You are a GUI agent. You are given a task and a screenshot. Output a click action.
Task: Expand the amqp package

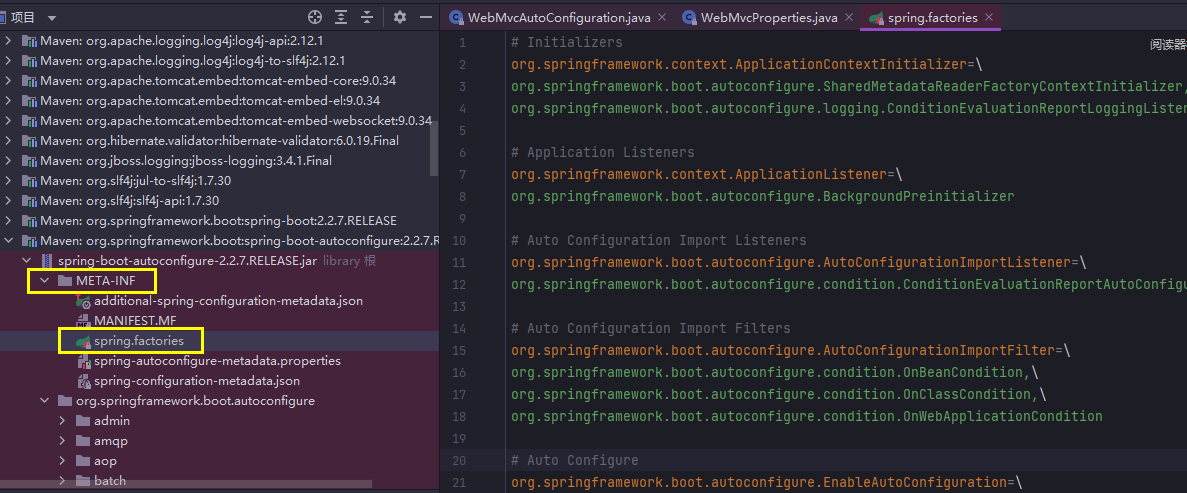click(x=64, y=441)
